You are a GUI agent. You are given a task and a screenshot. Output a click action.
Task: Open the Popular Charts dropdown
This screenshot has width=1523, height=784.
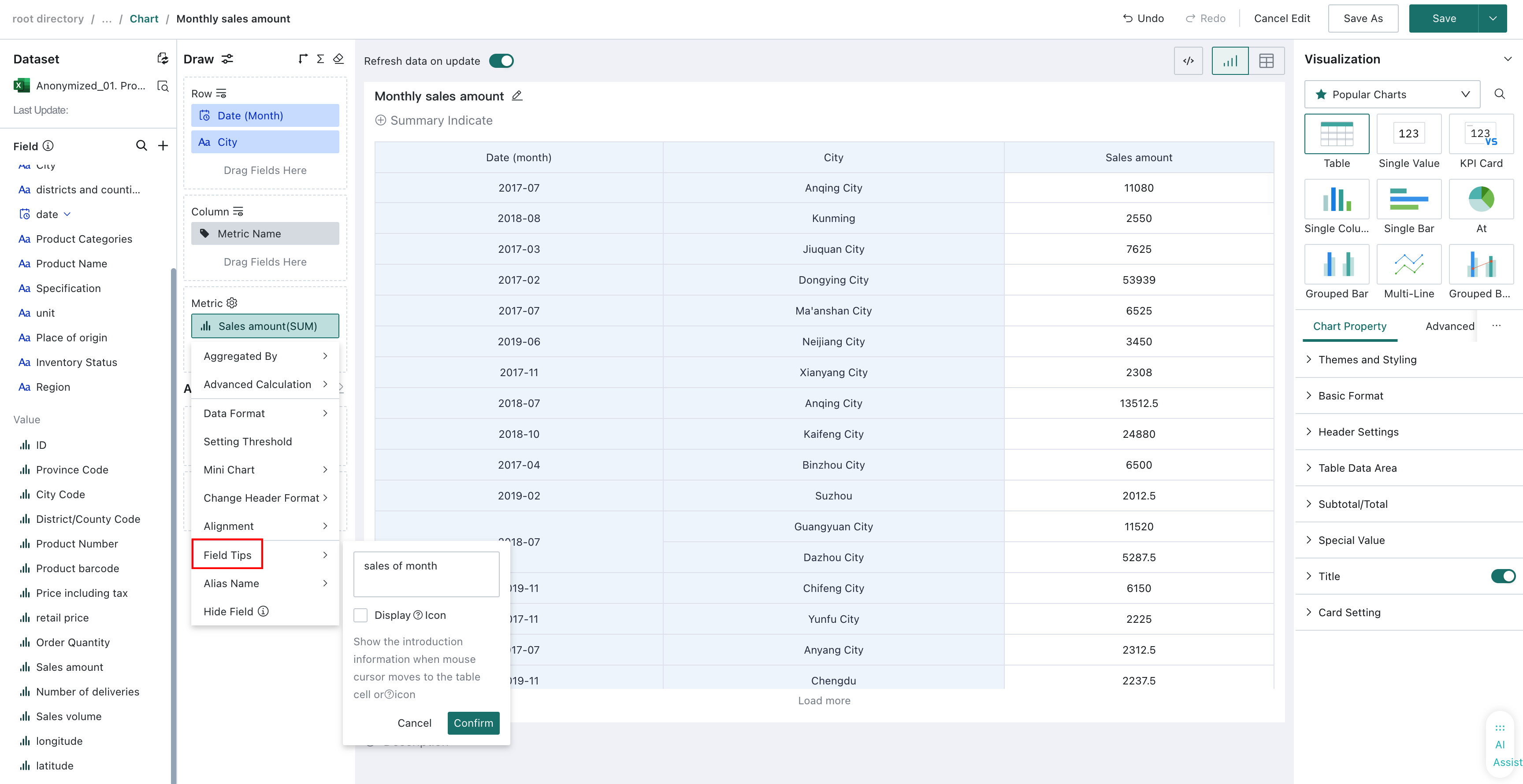[1392, 94]
